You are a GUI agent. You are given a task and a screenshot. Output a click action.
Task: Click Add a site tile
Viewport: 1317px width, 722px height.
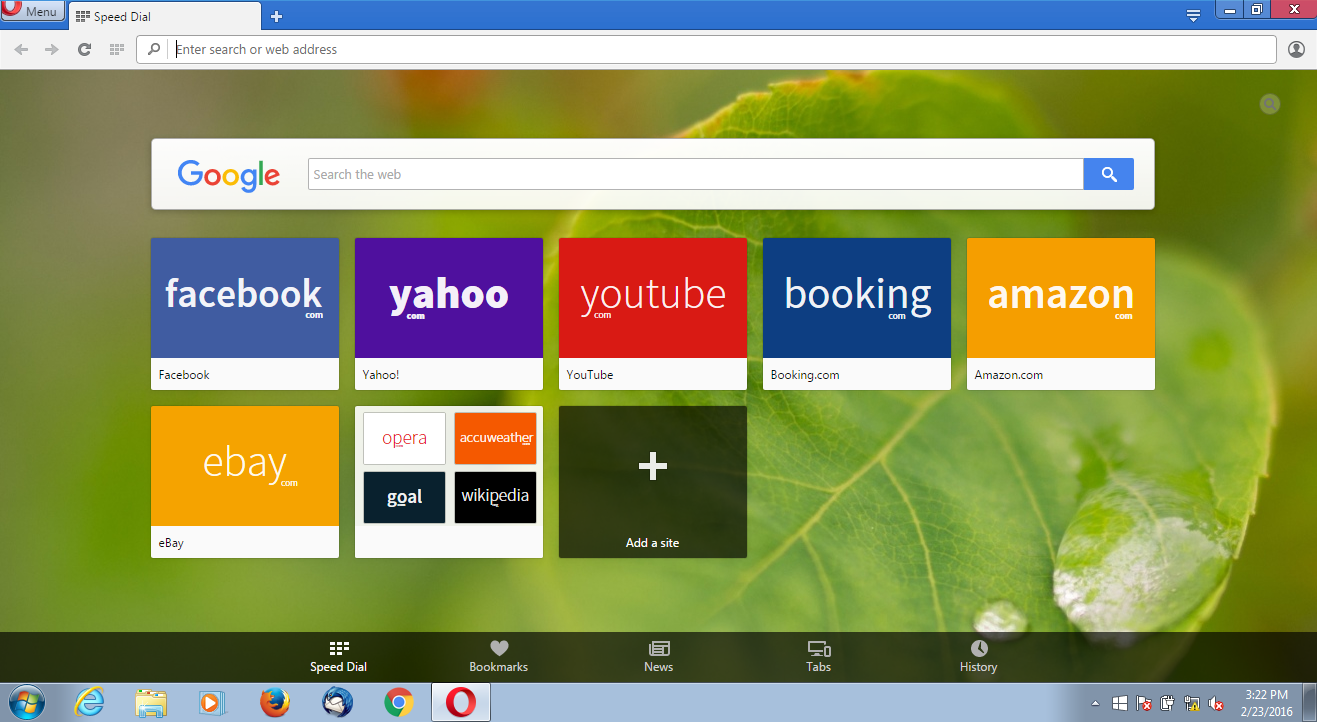pyautogui.click(x=653, y=482)
